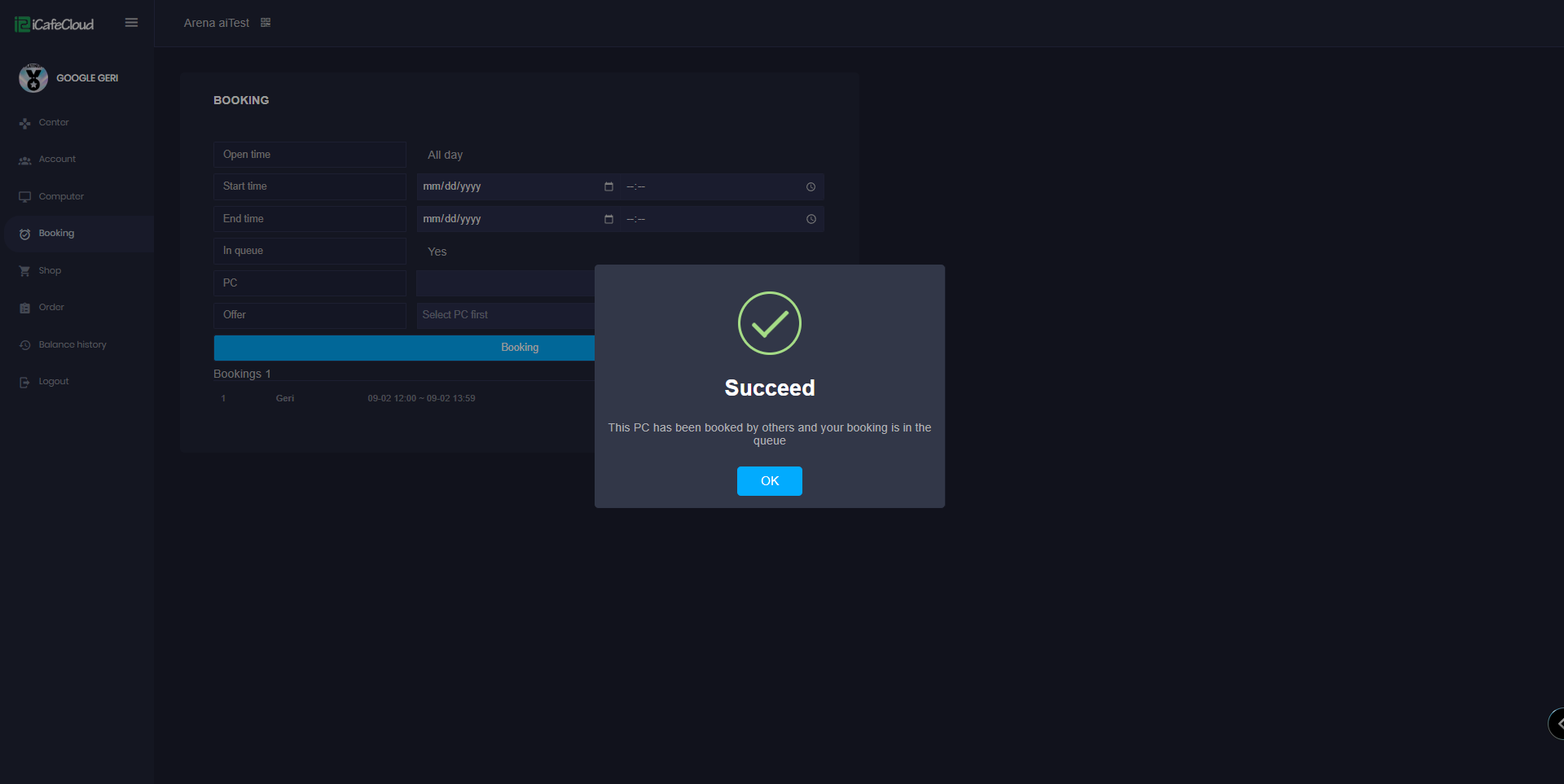Open the End time clock picker
This screenshot has width=1564, height=784.
(x=811, y=220)
